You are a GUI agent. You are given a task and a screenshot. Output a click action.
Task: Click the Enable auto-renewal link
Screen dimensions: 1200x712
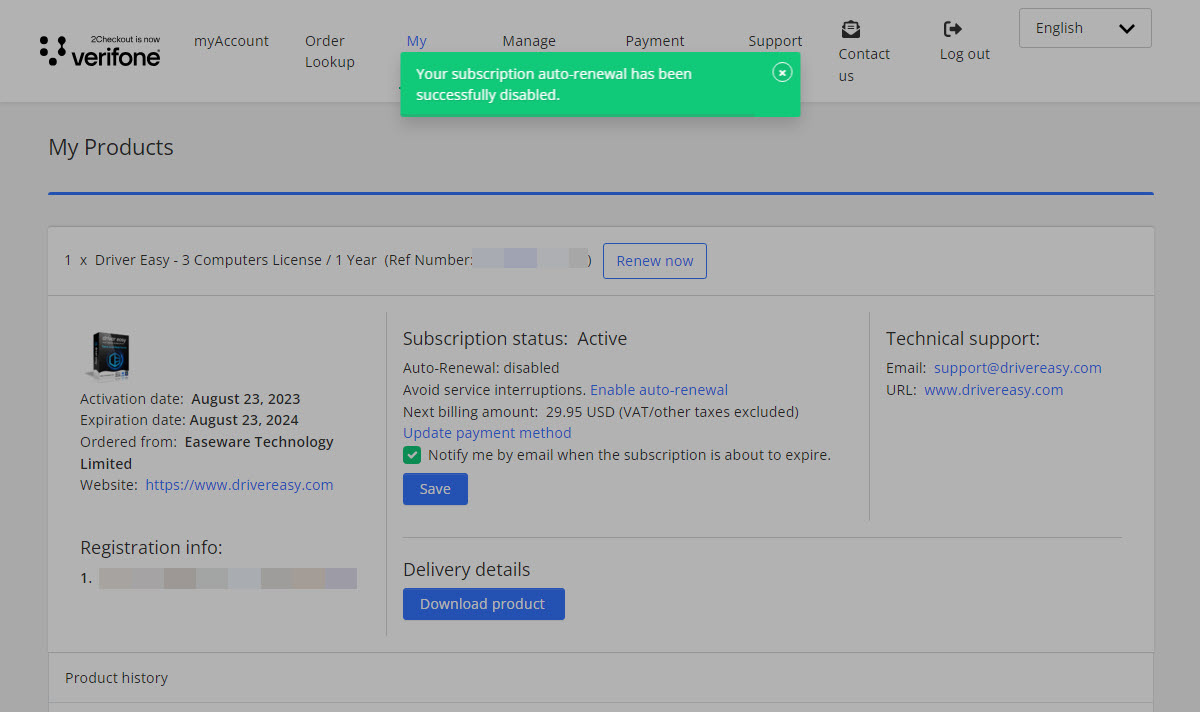(x=658, y=390)
